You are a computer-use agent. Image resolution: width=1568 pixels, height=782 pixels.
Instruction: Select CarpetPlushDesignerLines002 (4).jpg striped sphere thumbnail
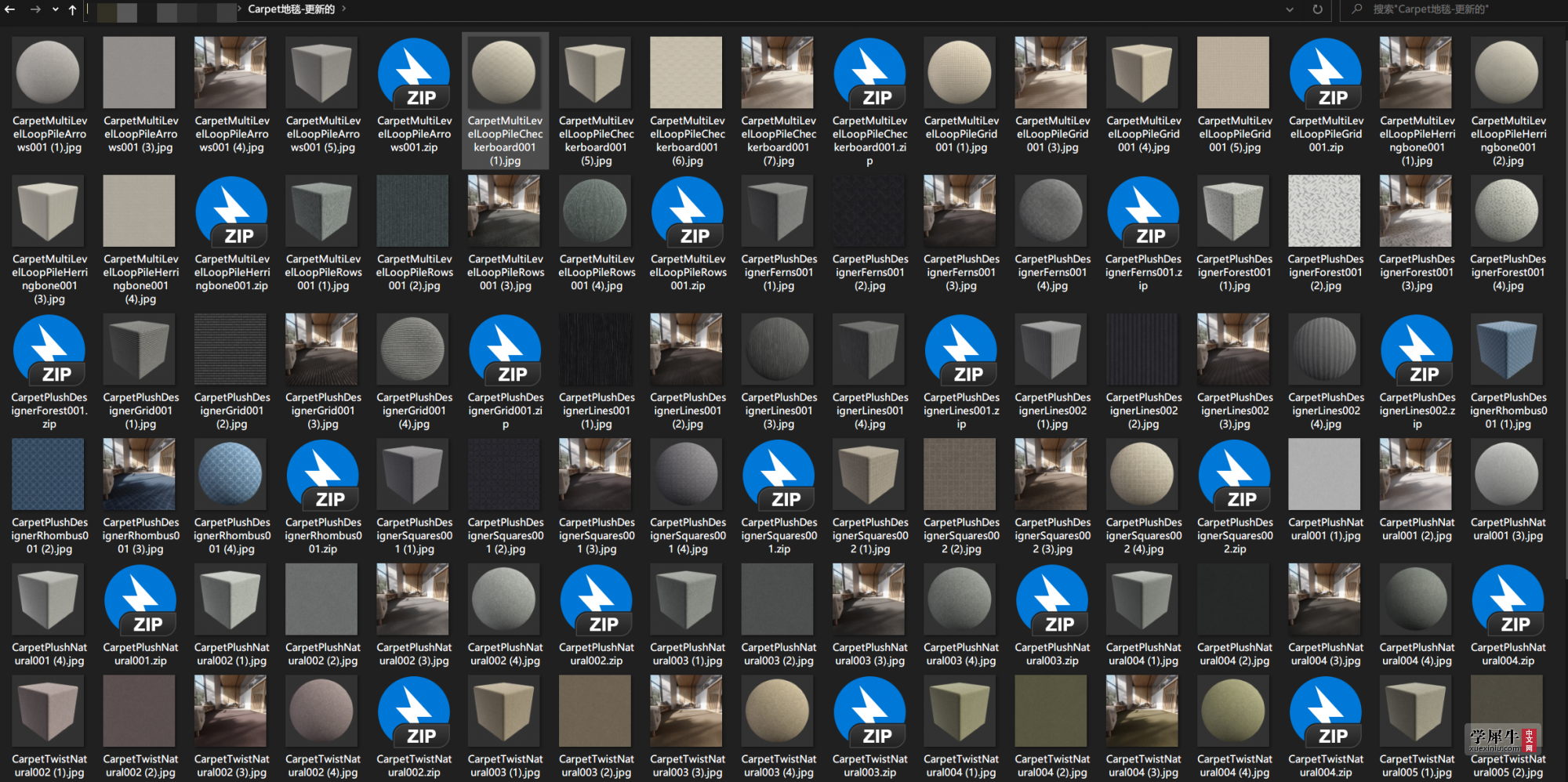(1325, 349)
